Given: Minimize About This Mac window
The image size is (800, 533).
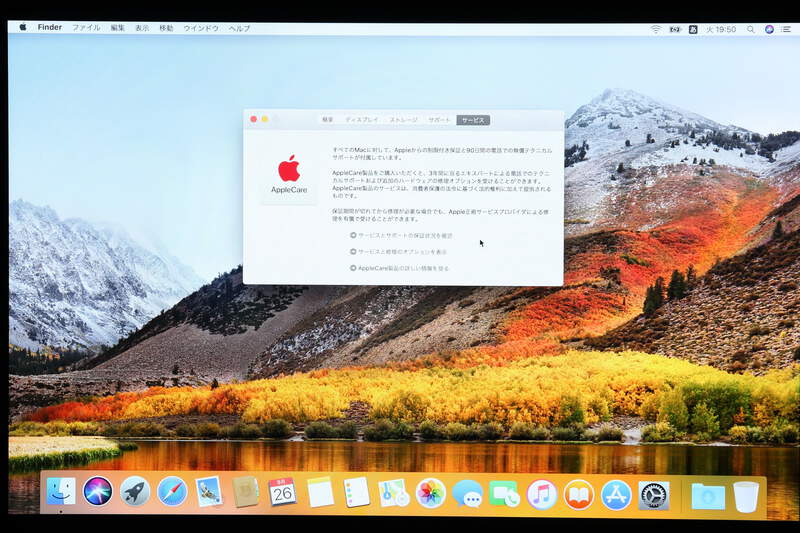Looking at the screenshot, I should point(265,119).
